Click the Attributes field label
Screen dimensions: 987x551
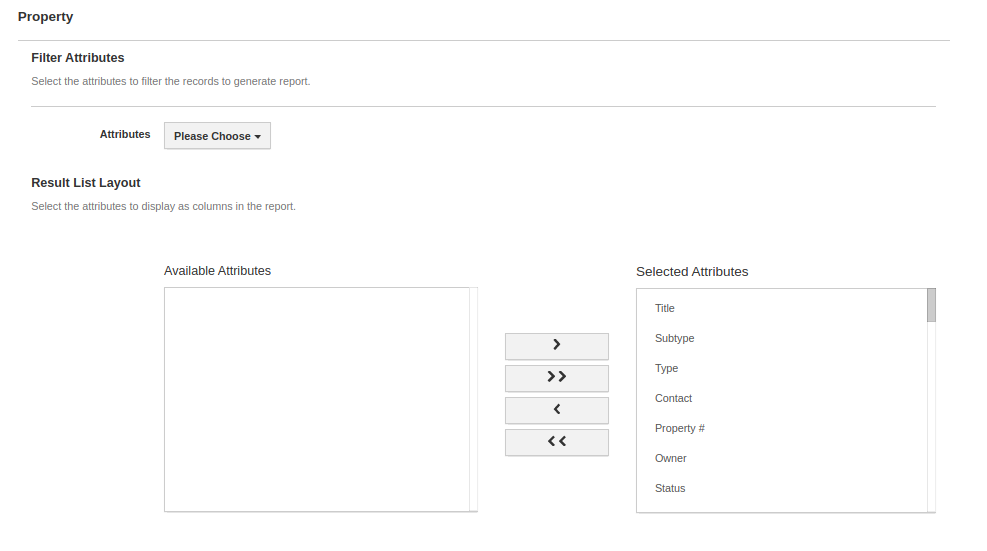(x=125, y=134)
